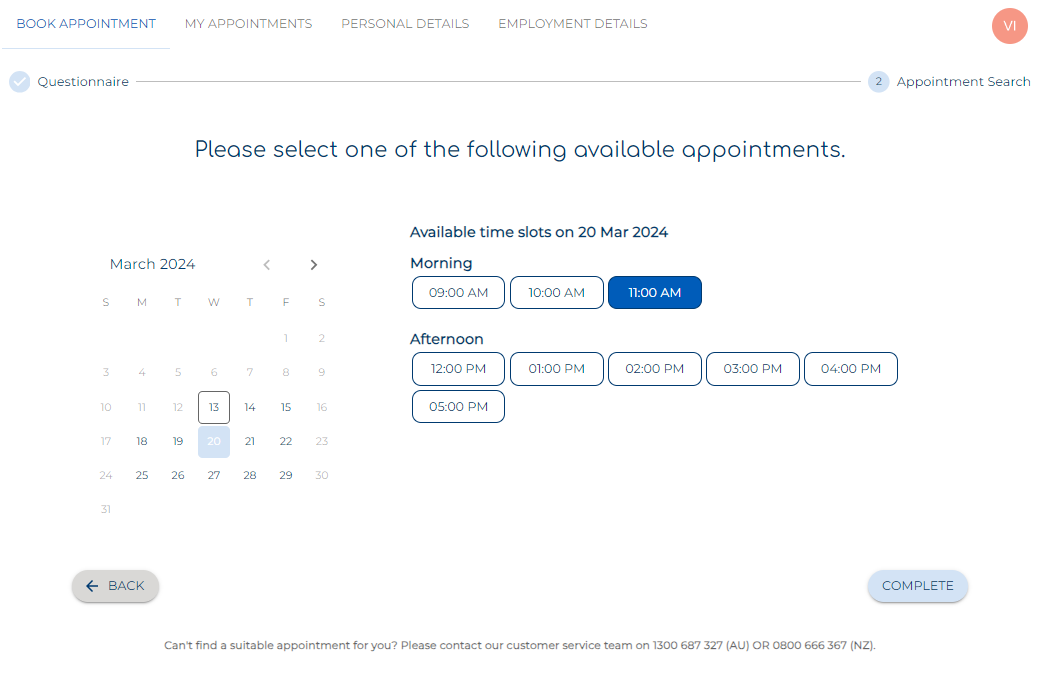Choose the 10:00 AM time slot
The height and width of the screenshot is (681, 1044).
click(x=556, y=292)
